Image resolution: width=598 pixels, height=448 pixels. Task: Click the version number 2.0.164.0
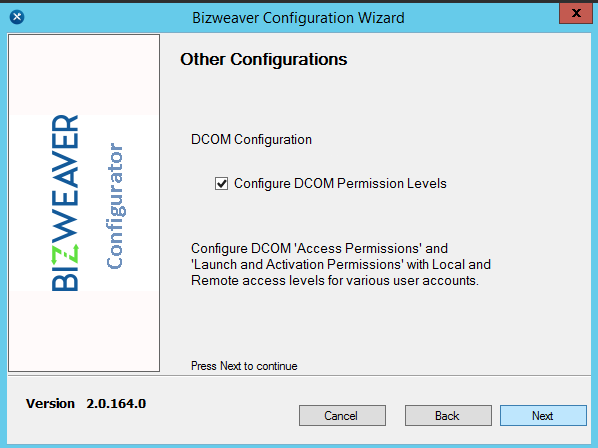tap(116, 403)
